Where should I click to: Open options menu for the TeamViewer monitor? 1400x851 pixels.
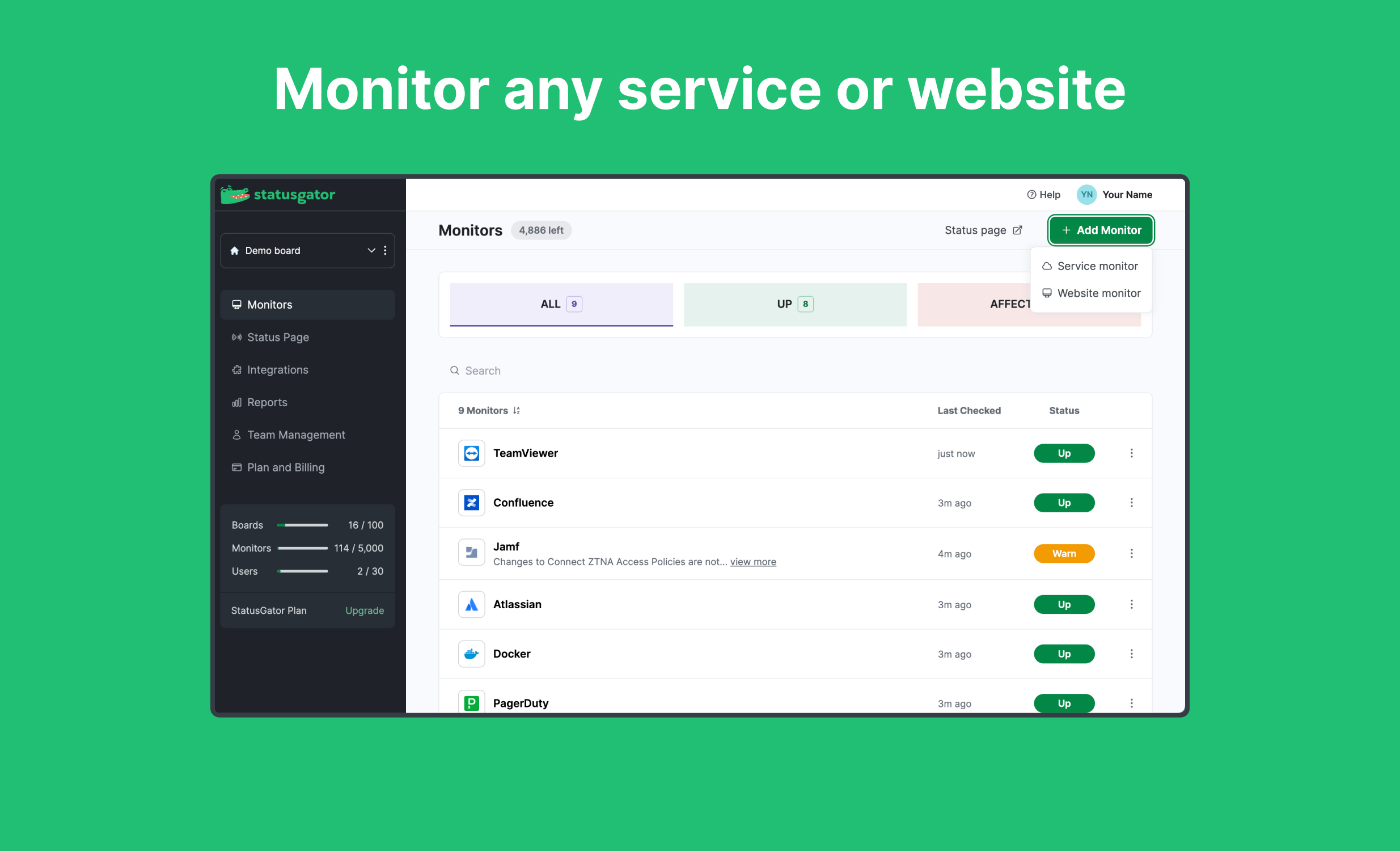pyautogui.click(x=1132, y=453)
